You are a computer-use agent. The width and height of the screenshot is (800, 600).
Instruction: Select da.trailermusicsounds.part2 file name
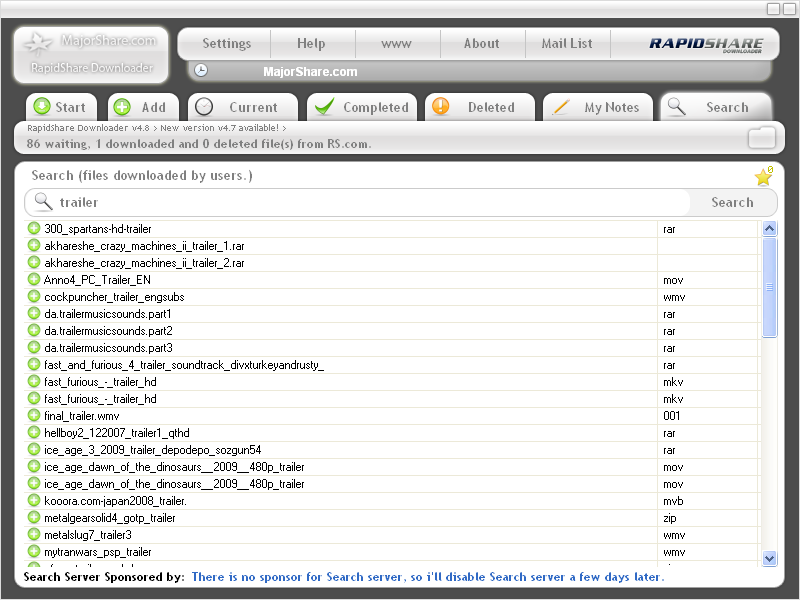(108, 331)
